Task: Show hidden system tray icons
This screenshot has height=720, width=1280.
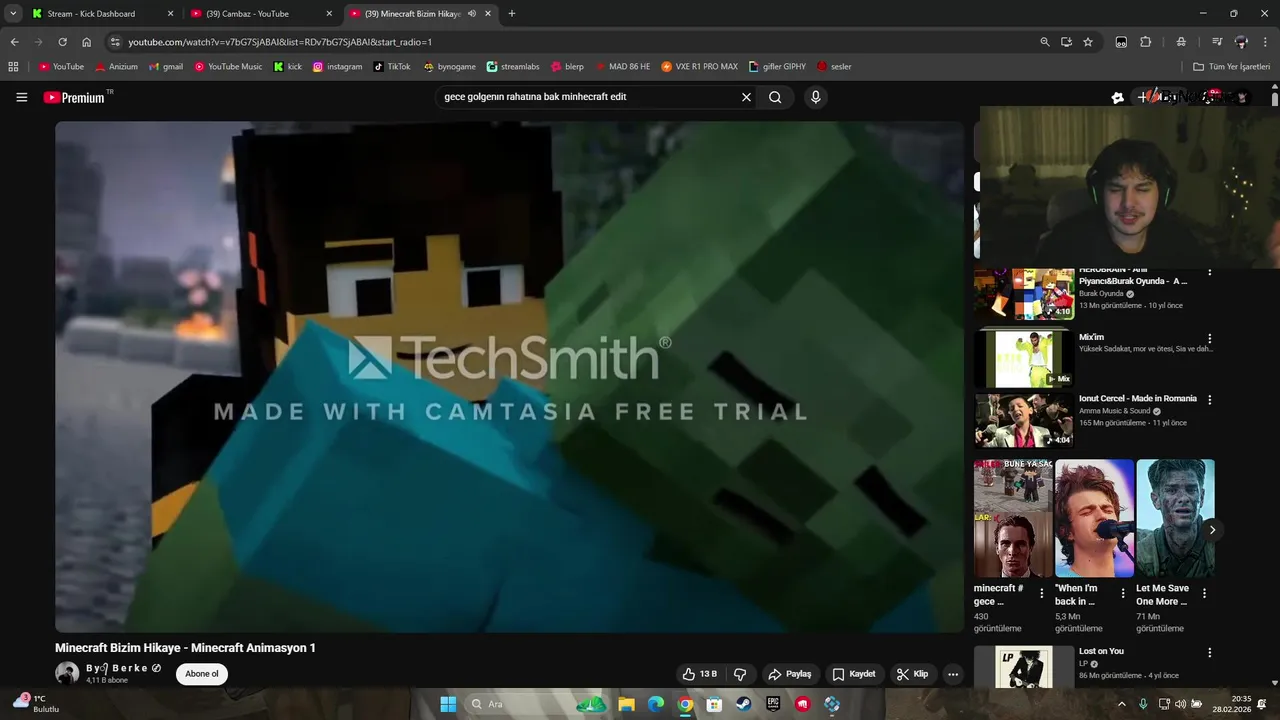Action: pos(1121,704)
